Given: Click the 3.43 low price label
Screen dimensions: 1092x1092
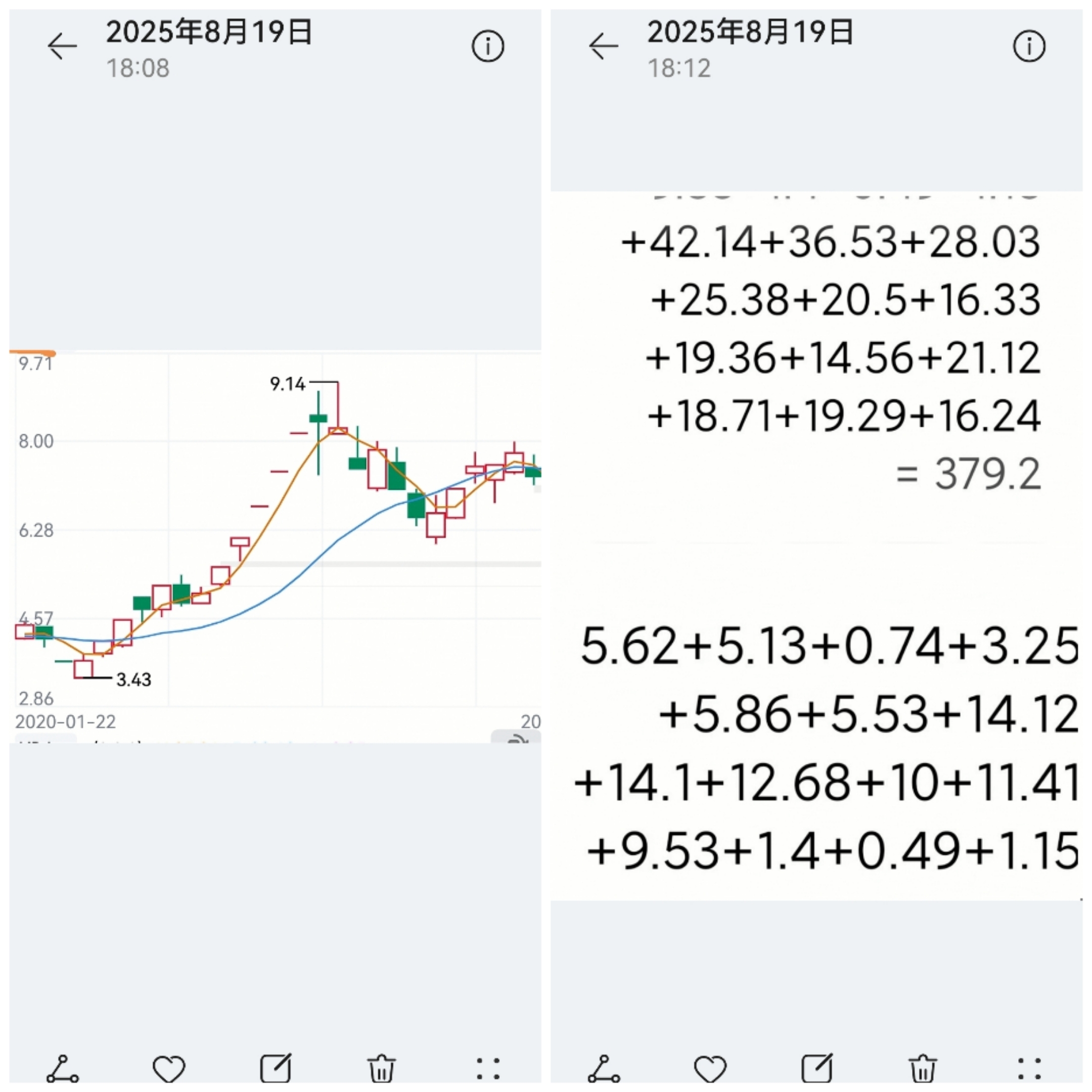Looking at the screenshot, I should coord(134,679).
